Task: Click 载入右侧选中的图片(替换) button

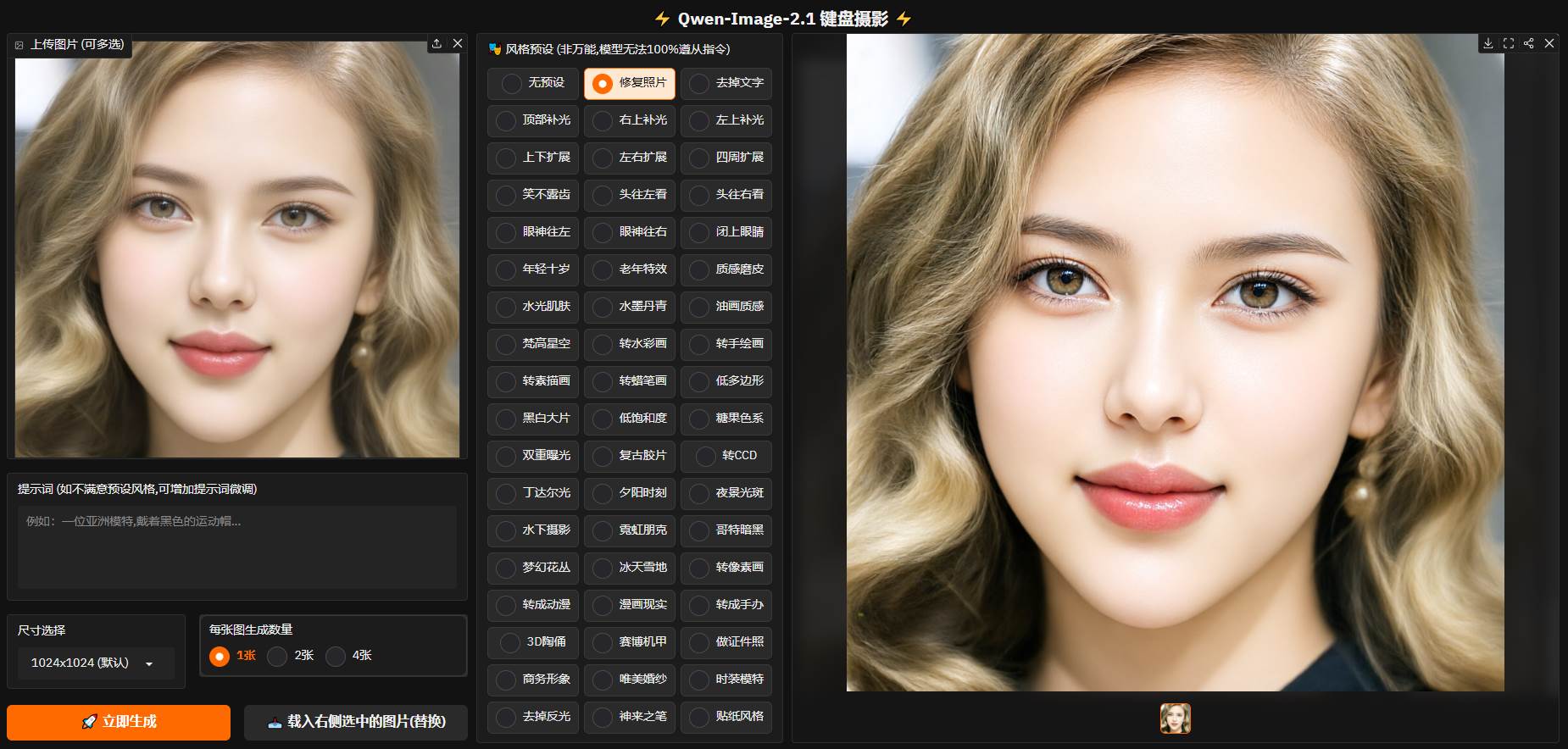Action: tap(356, 722)
